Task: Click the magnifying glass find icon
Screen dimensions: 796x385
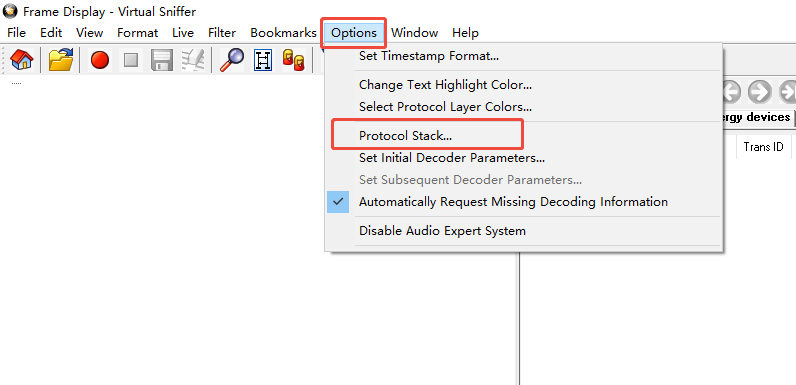Action: (x=231, y=60)
